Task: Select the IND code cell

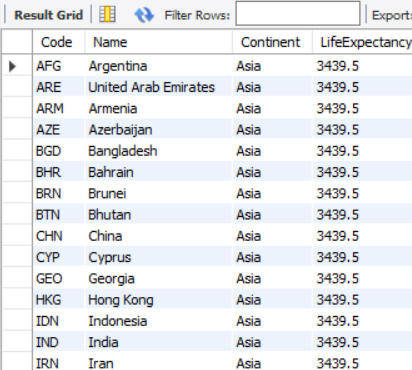Action: pos(59,342)
